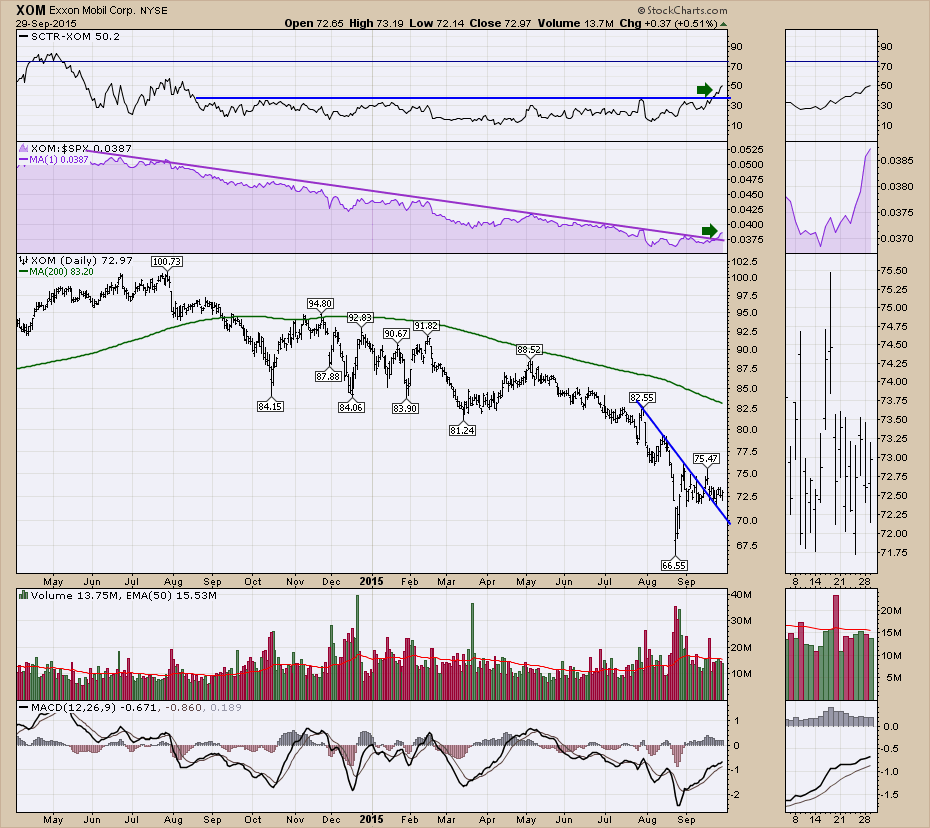This screenshot has height=828, width=930.
Task: Click the 66.55 low price label
Action: click(674, 565)
